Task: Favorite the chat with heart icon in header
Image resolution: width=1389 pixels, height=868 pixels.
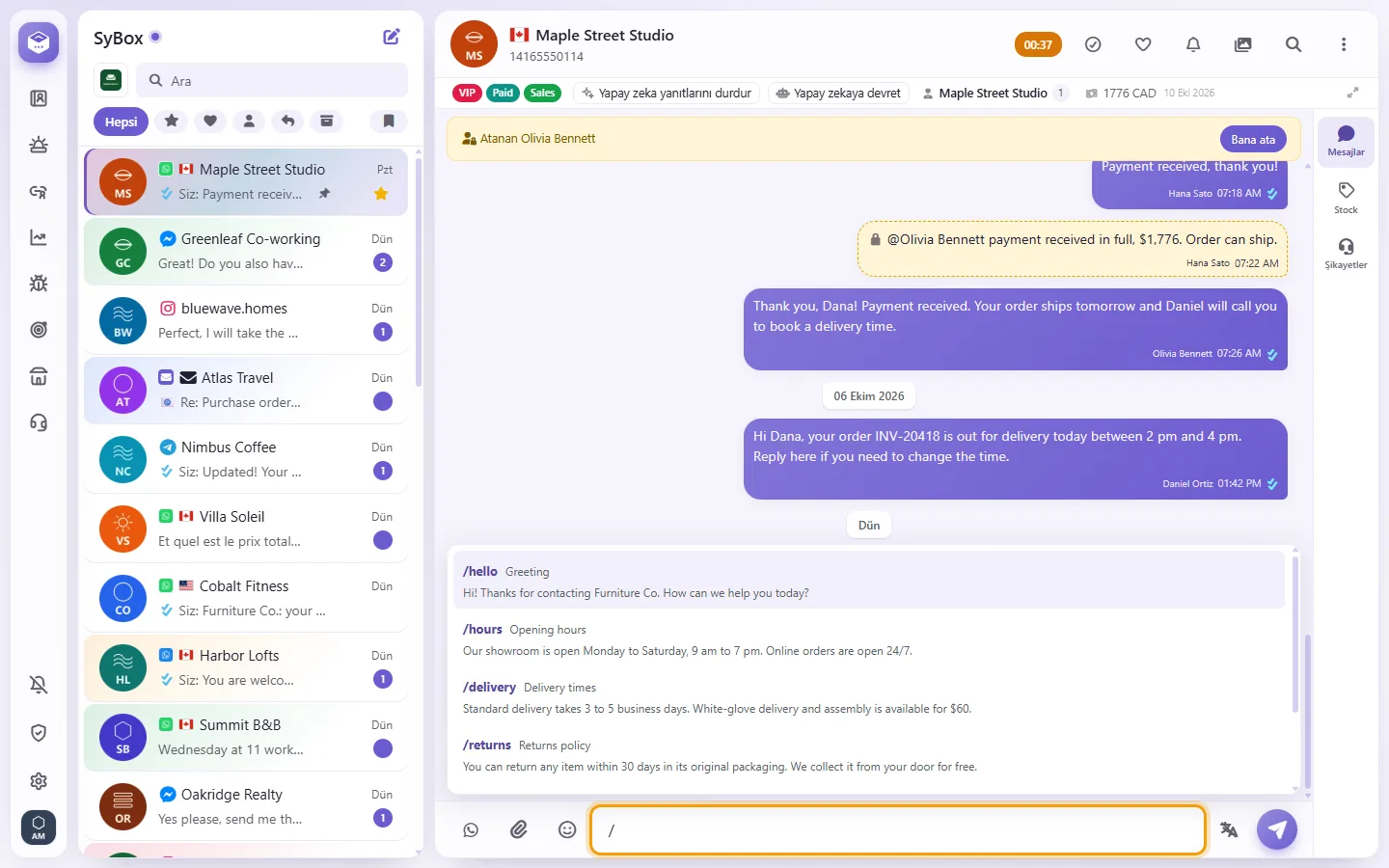Action: tap(1143, 44)
